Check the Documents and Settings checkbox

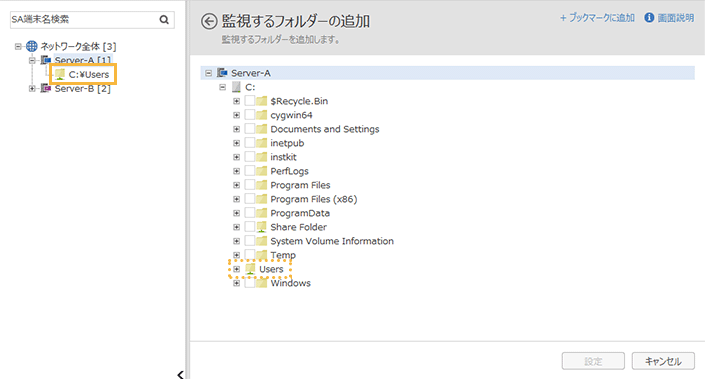point(250,129)
